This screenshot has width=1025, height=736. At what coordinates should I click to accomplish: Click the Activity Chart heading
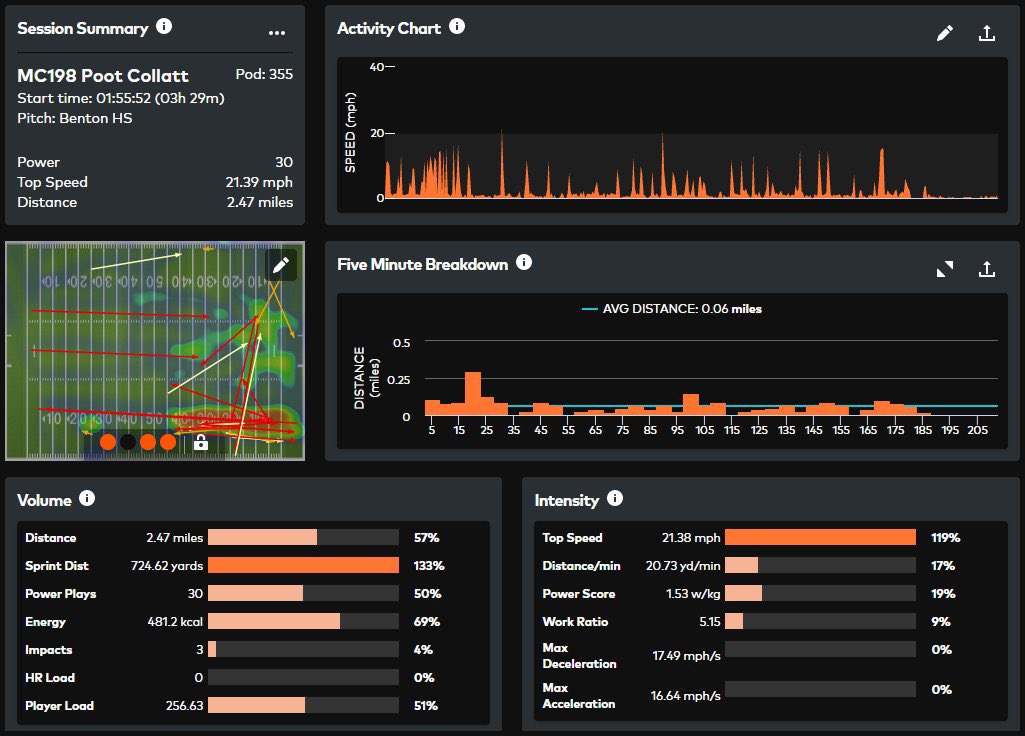[389, 28]
